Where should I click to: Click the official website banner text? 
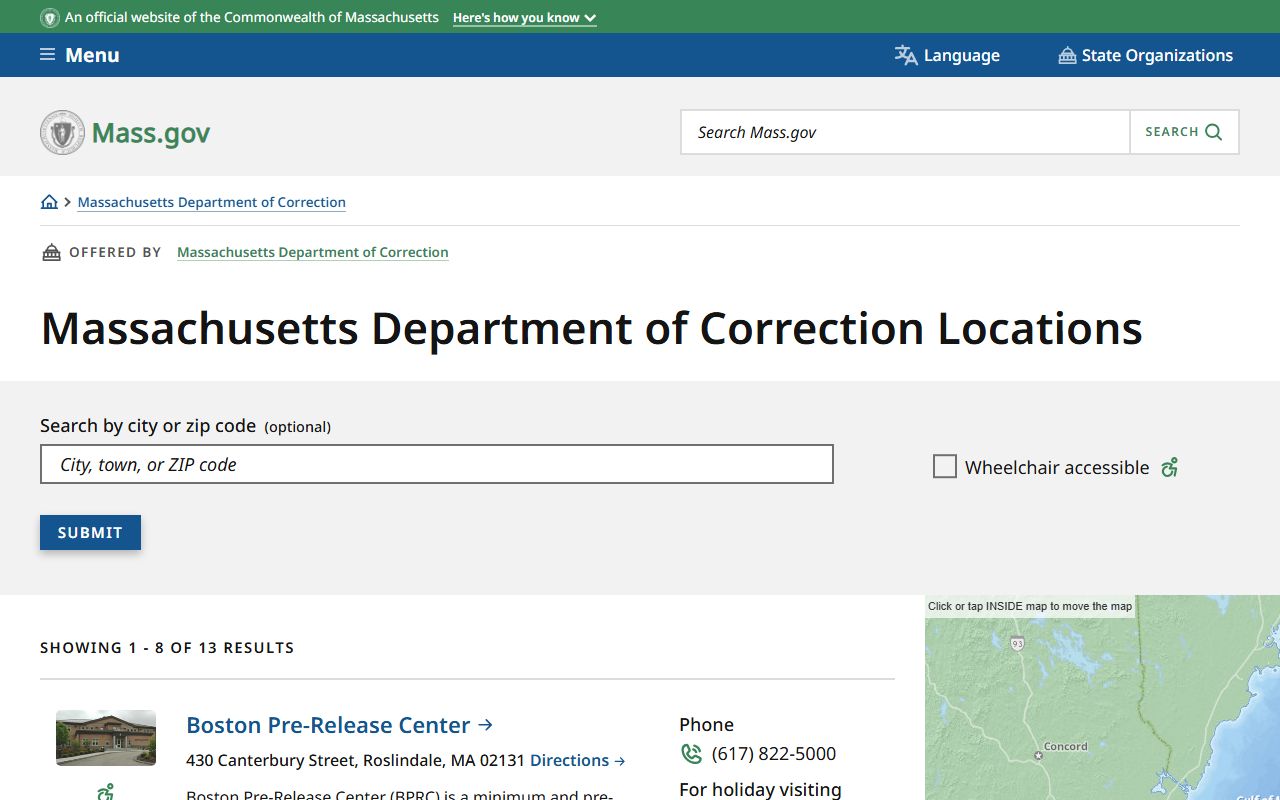click(252, 18)
